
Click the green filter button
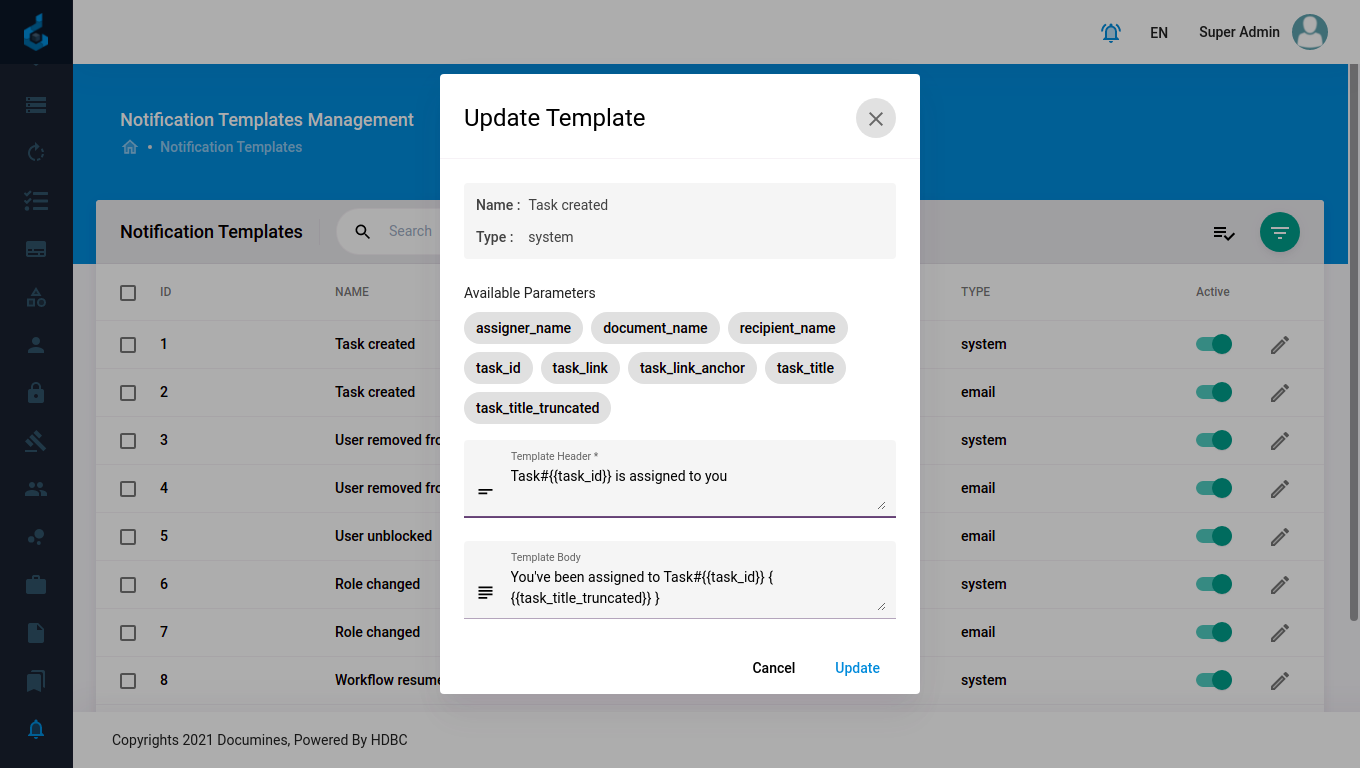pos(1279,233)
